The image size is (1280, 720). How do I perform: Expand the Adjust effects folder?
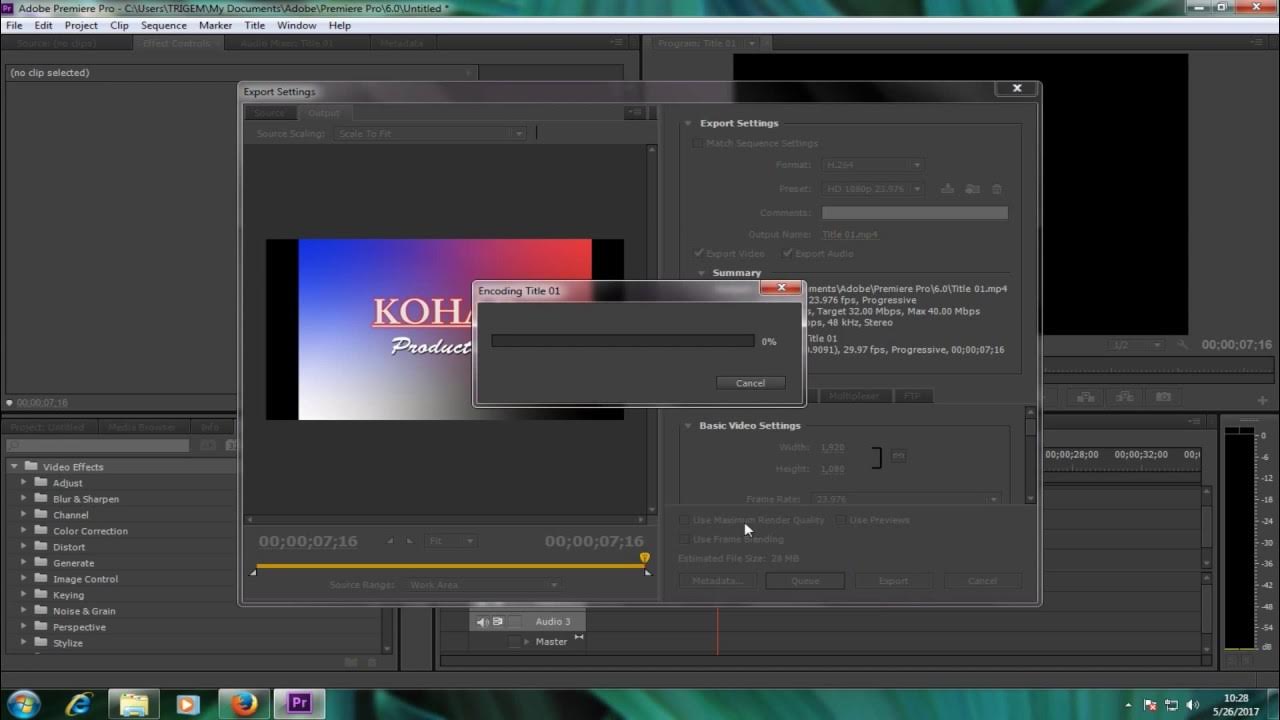[24, 483]
